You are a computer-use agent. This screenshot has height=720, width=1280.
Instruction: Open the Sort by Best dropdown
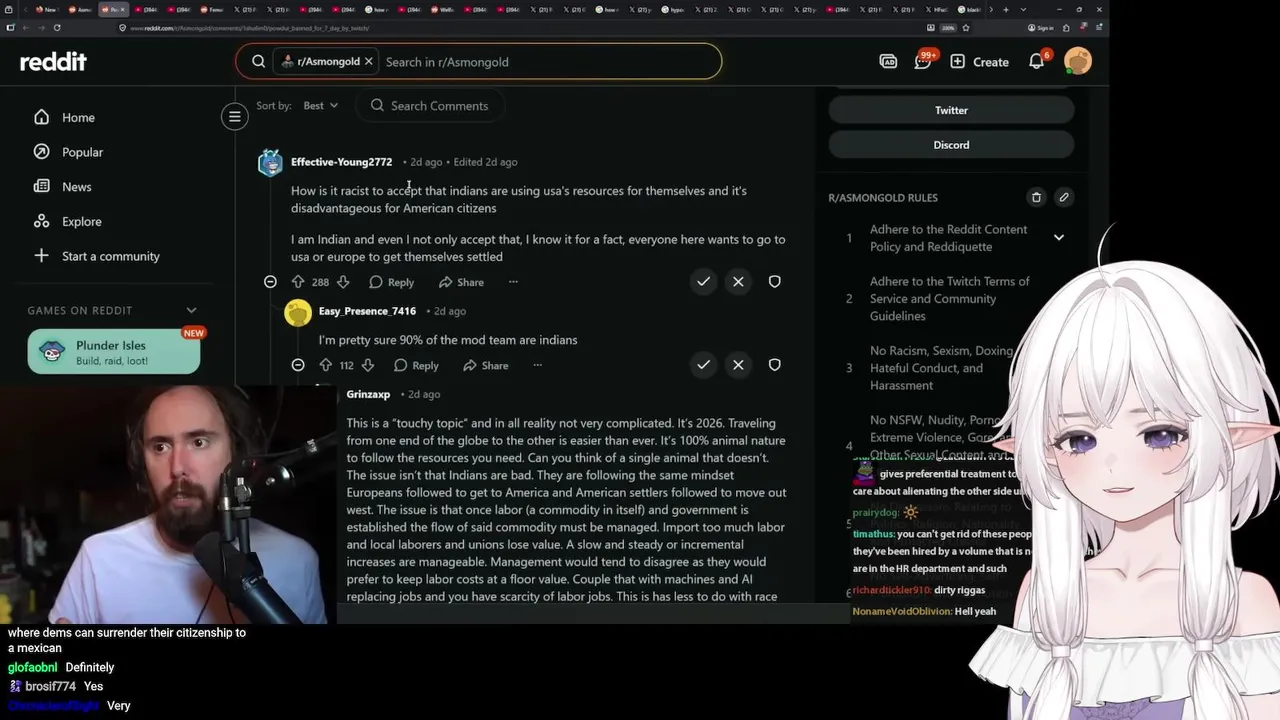tap(320, 106)
